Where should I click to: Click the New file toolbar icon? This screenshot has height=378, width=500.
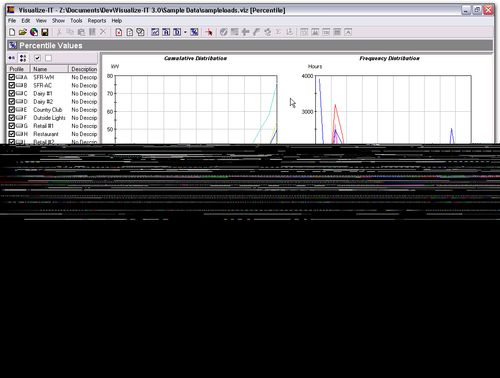click(x=12, y=32)
